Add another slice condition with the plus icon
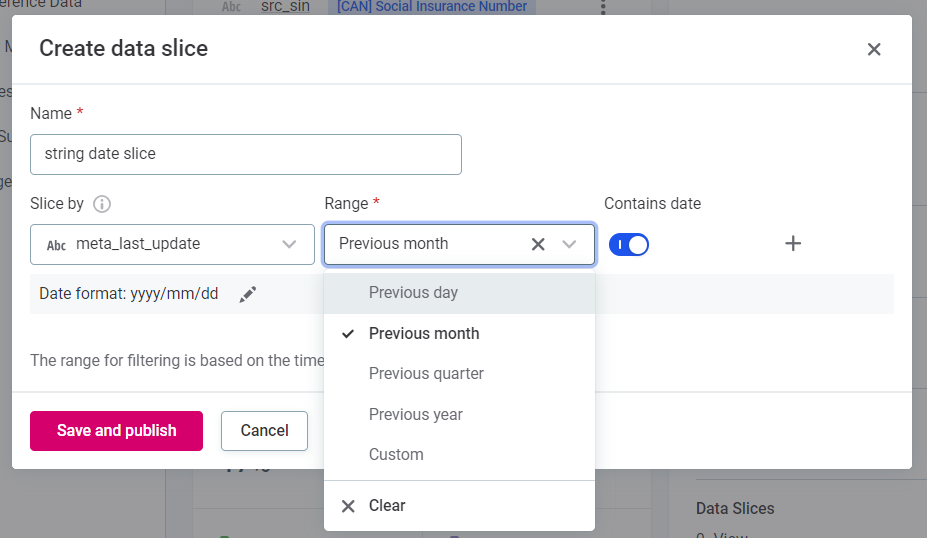The width and height of the screenshot is (927, 538). pos(793,244)
